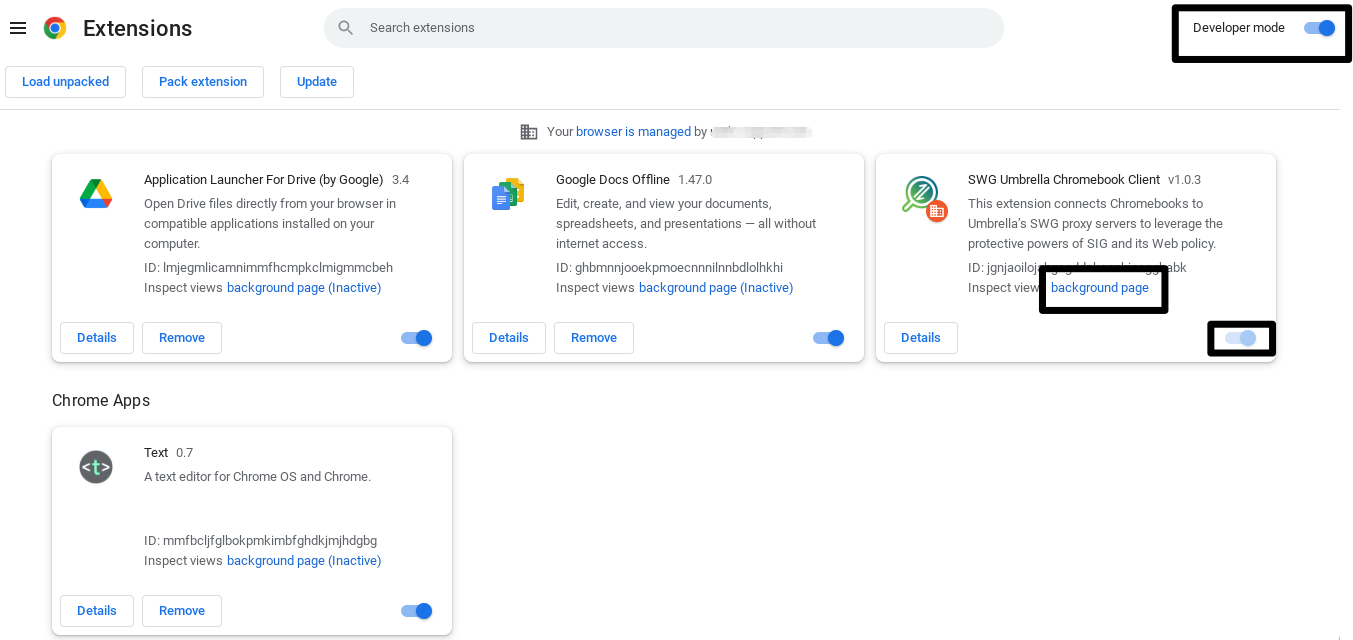This screenshot has height=640, width=1353.
Task: Click the Chrome Apps section heading
Action: 101,400
